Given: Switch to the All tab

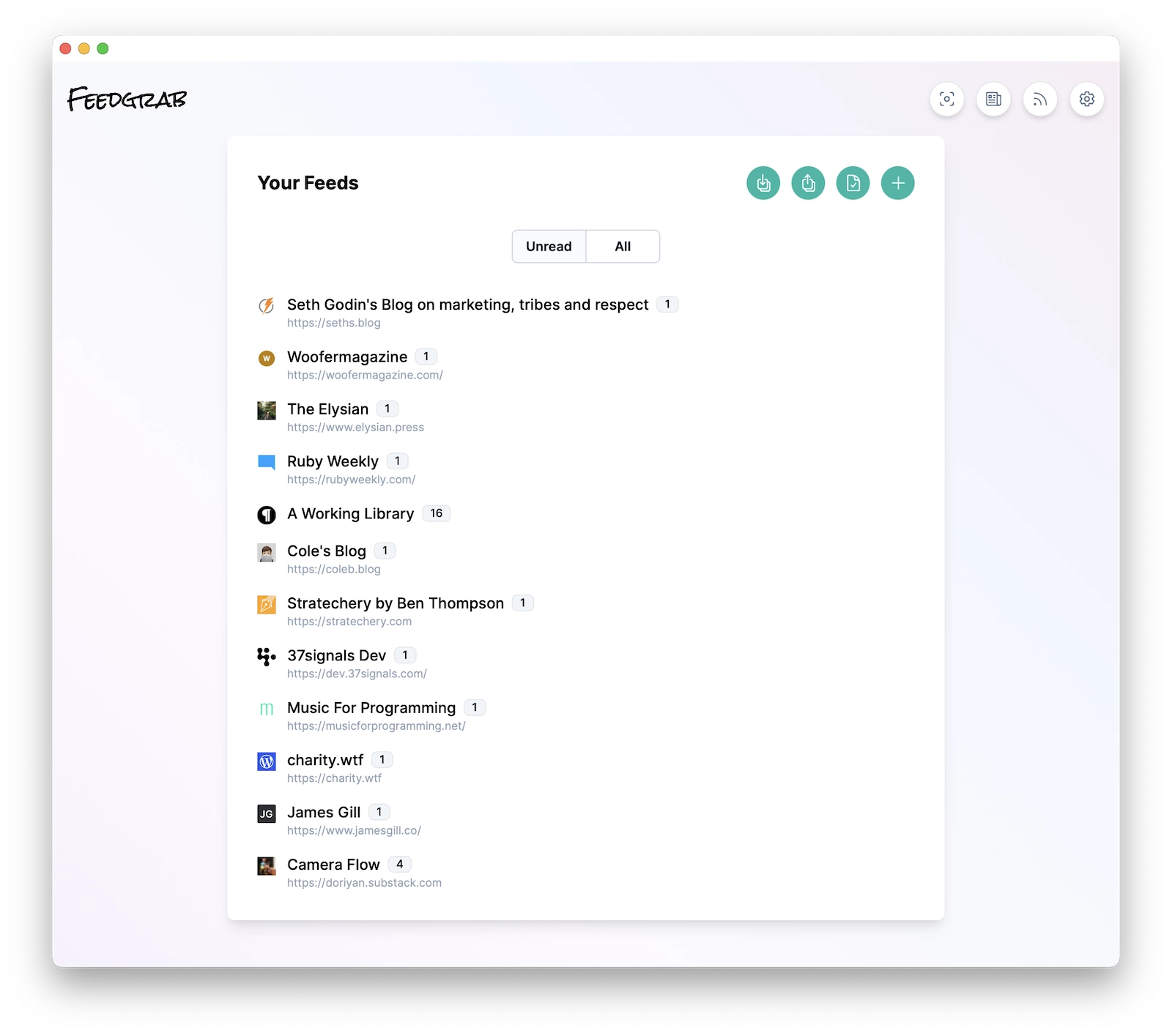Looking at the screenshot, I should [622, 246].
